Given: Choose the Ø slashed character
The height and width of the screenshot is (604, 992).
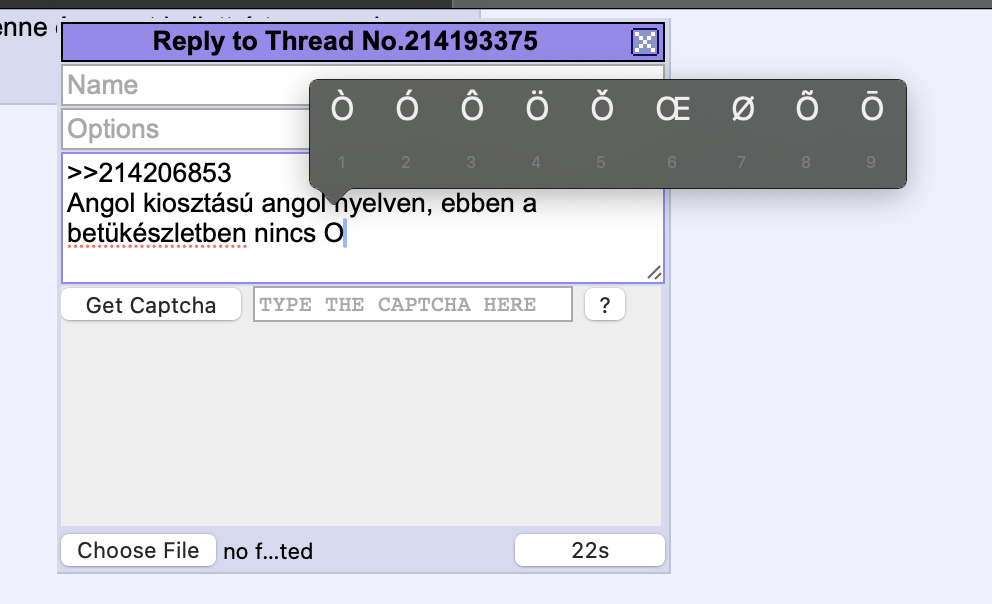Looking at the screenshot, I should point(743,108).
